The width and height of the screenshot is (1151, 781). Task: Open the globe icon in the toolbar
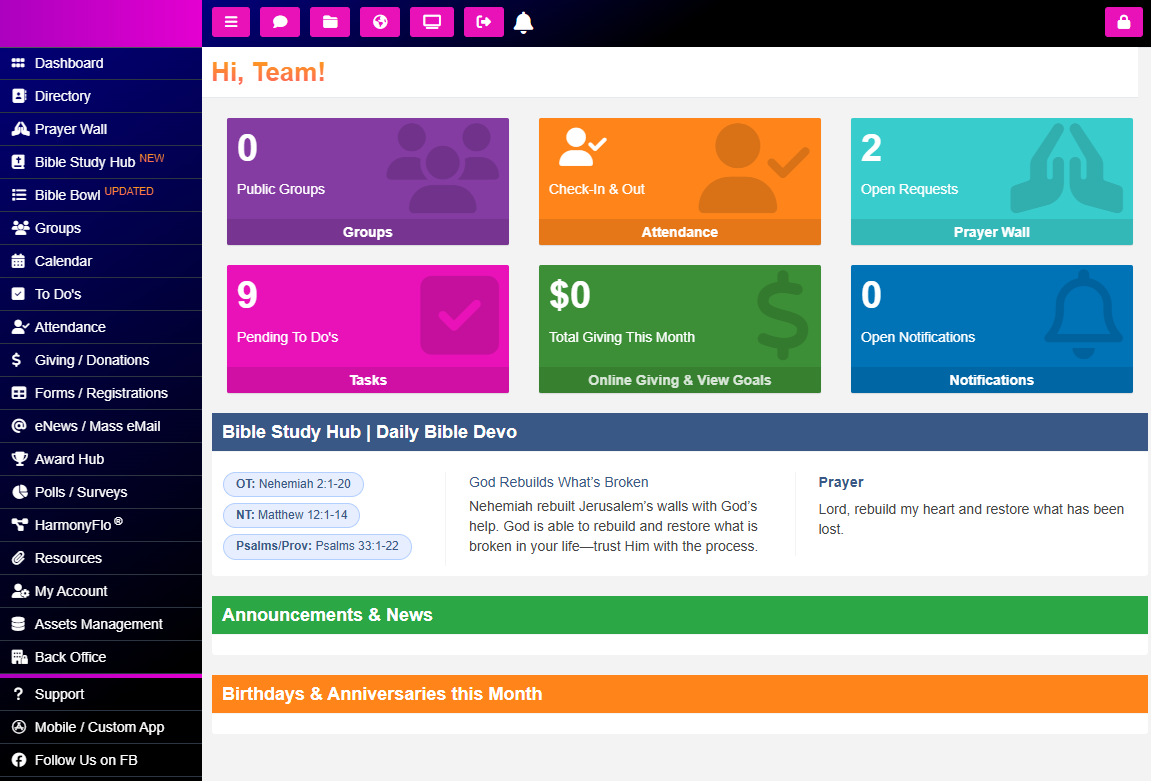click(380, 21)
